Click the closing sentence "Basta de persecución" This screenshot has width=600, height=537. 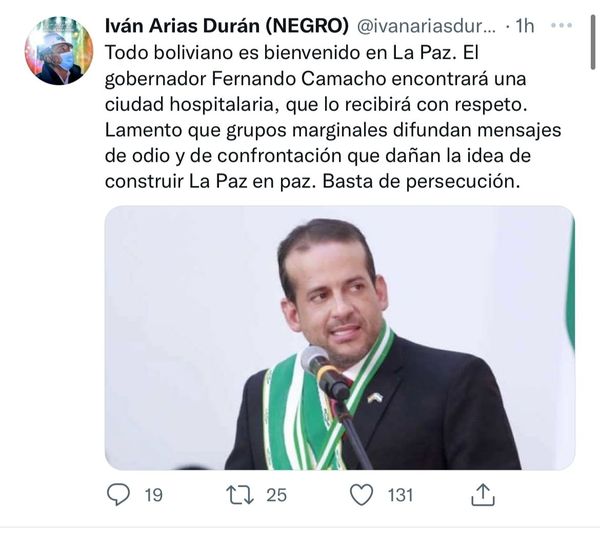421,182
